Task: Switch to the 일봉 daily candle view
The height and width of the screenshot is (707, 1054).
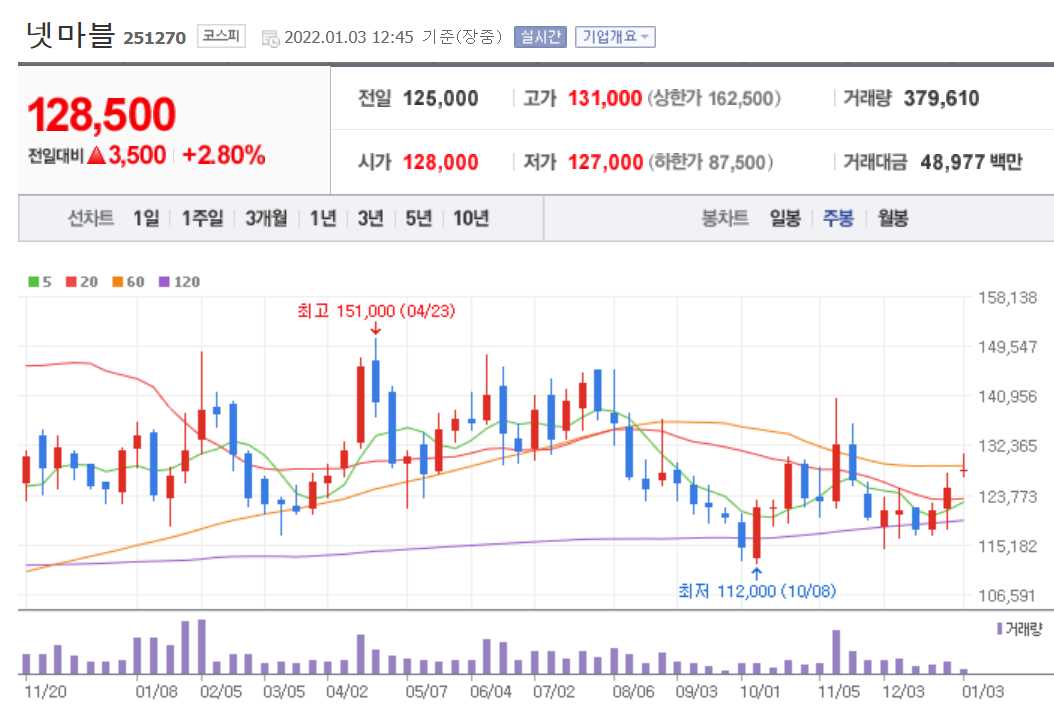Action: pos(786,218)
